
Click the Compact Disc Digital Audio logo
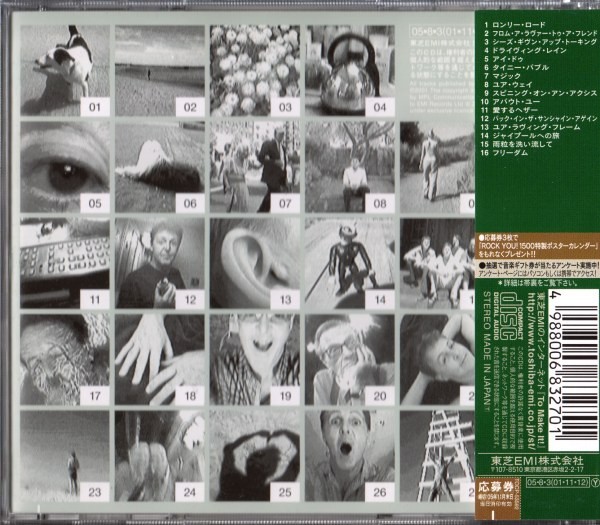pyautogui.click(x=510, y=317)
